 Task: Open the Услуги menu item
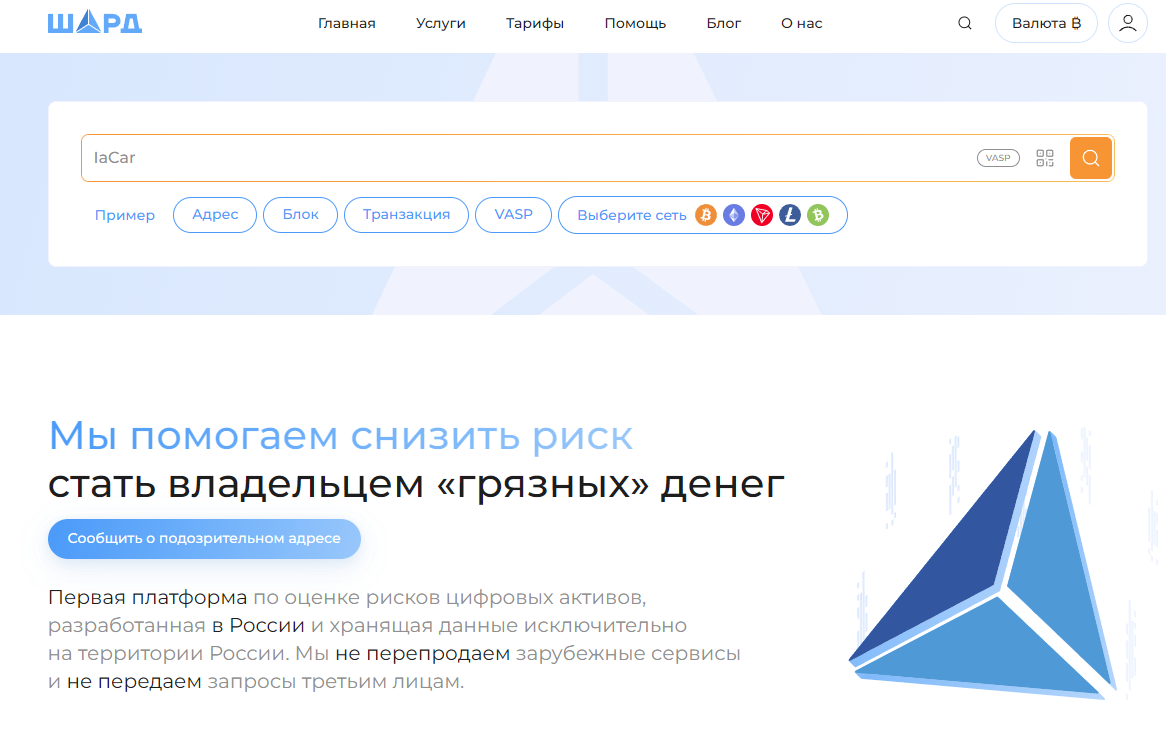[440, 23]
